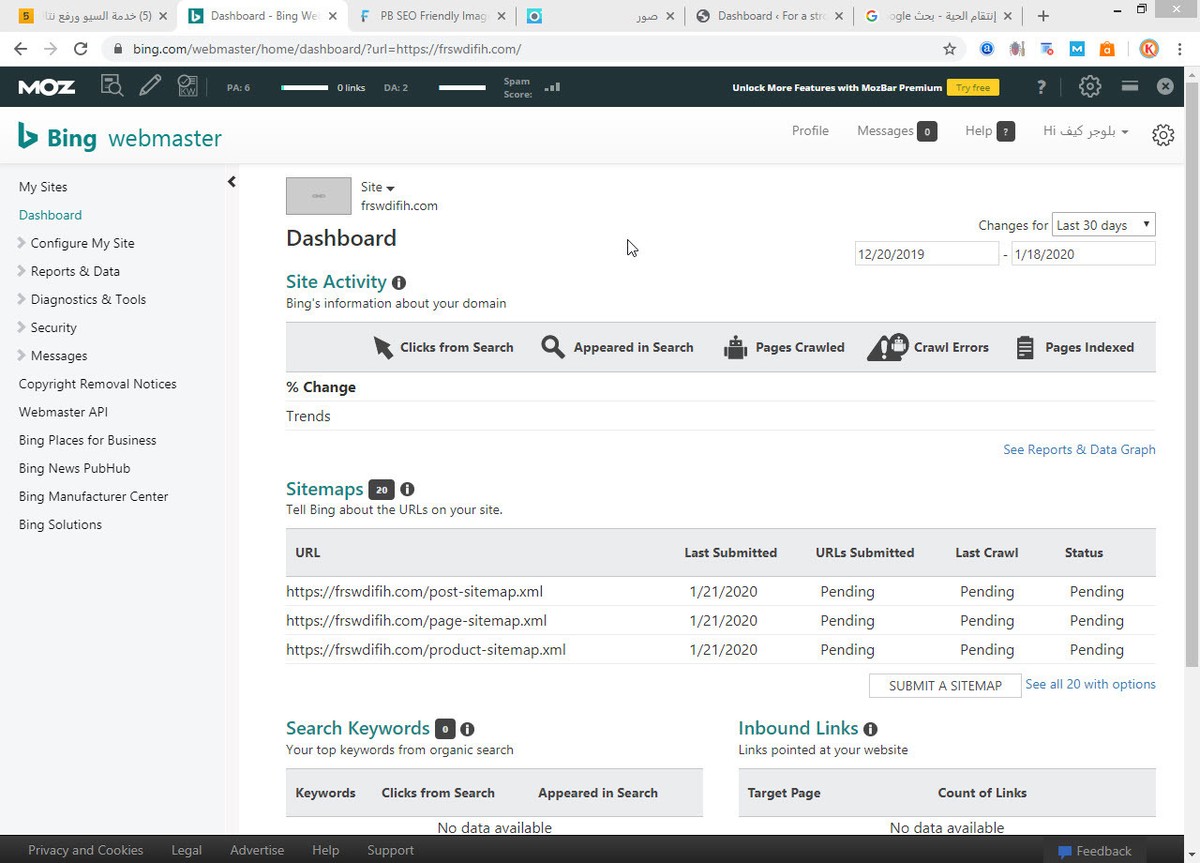This screenshot has width=1200, height=863.
Task: Reload the page in Chrome
Action: 81,49
